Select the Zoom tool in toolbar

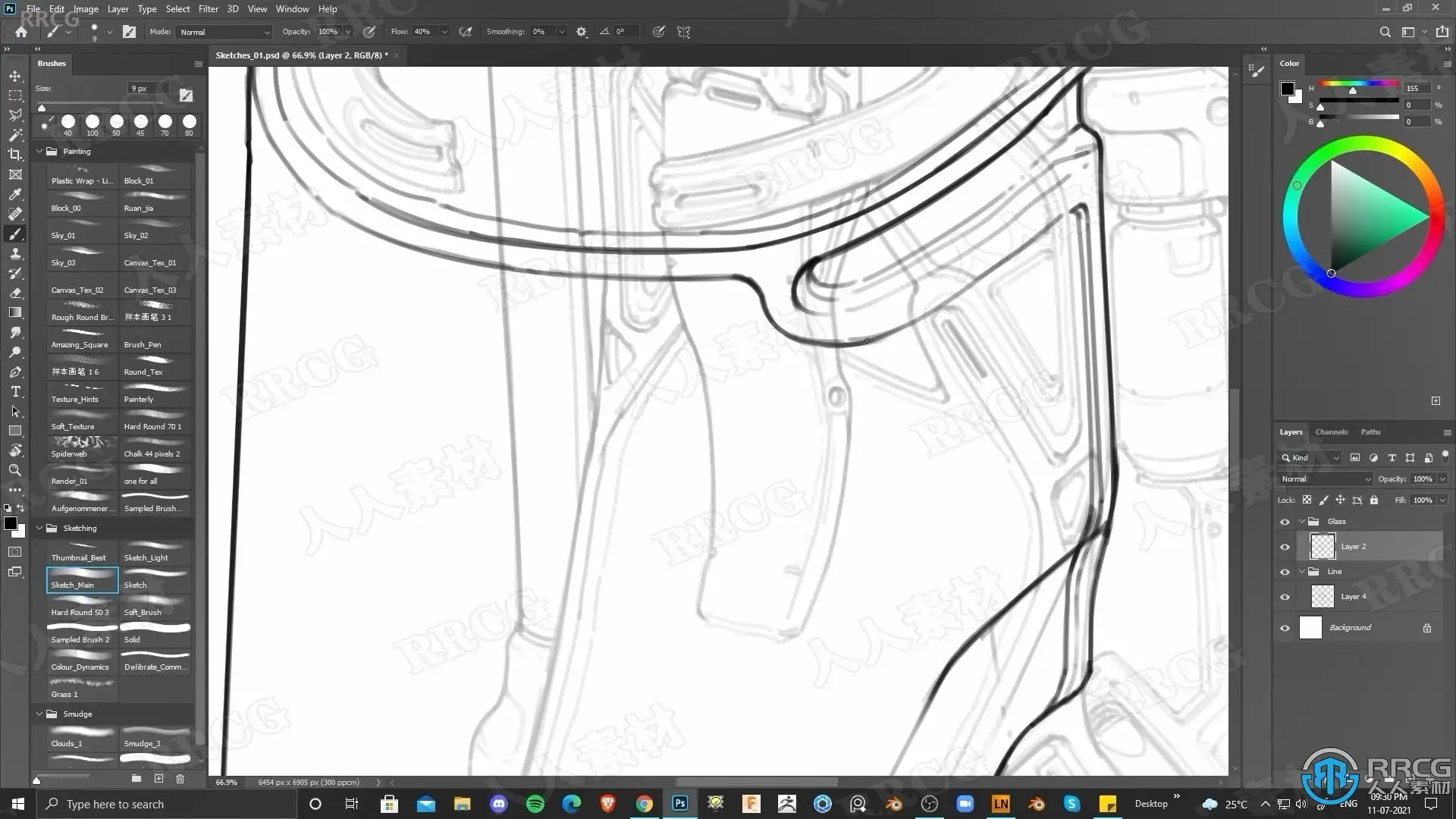[x=15, y=470]
